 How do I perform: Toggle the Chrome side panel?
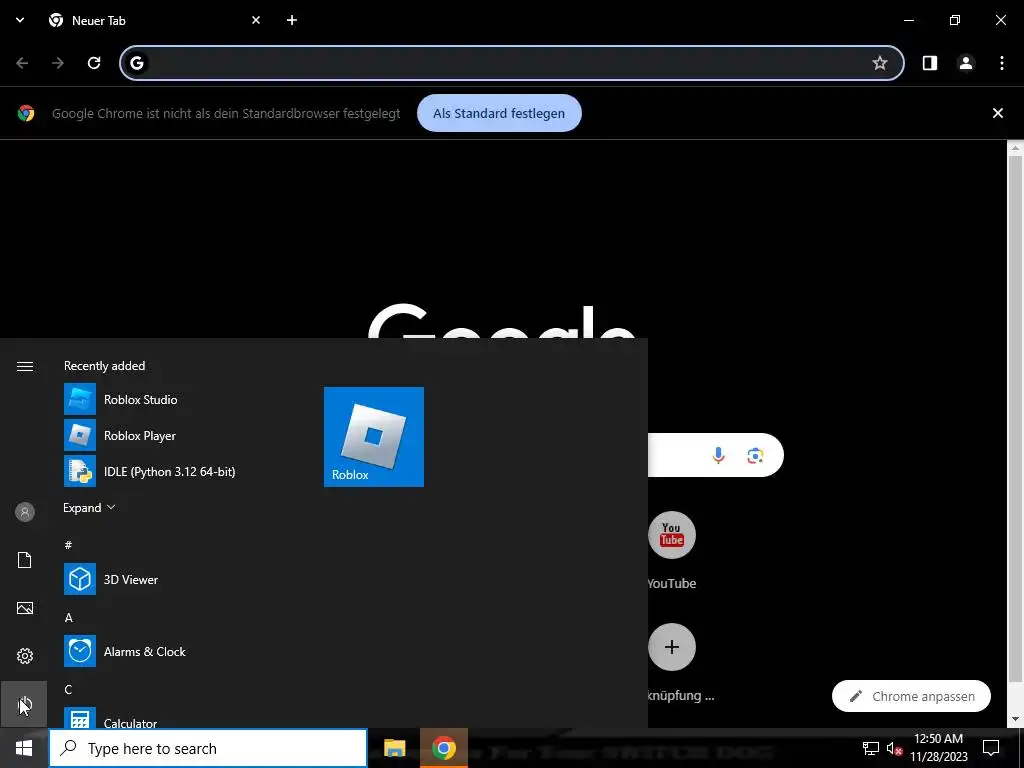click(929, 63)
